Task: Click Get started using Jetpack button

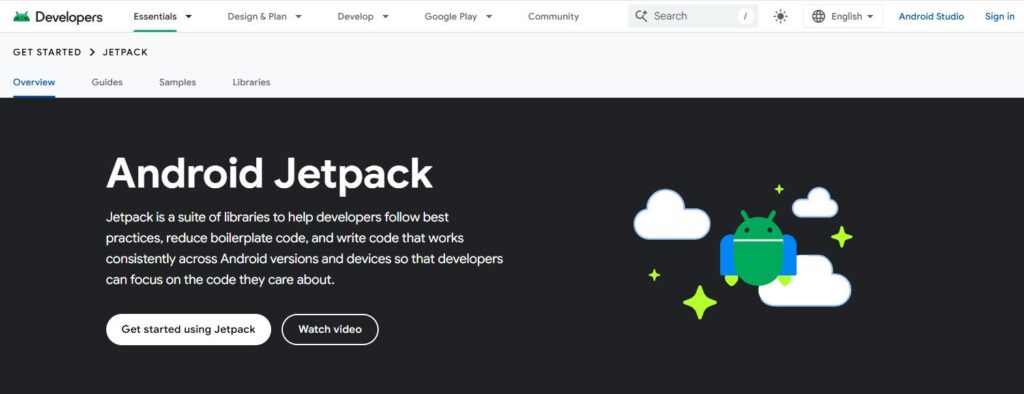Action: 188,329
